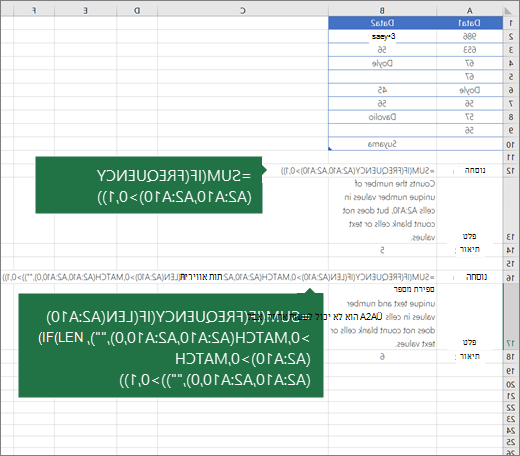Select row 20 header
Screen dimensions: 520x456
click(x=511, y=384)
